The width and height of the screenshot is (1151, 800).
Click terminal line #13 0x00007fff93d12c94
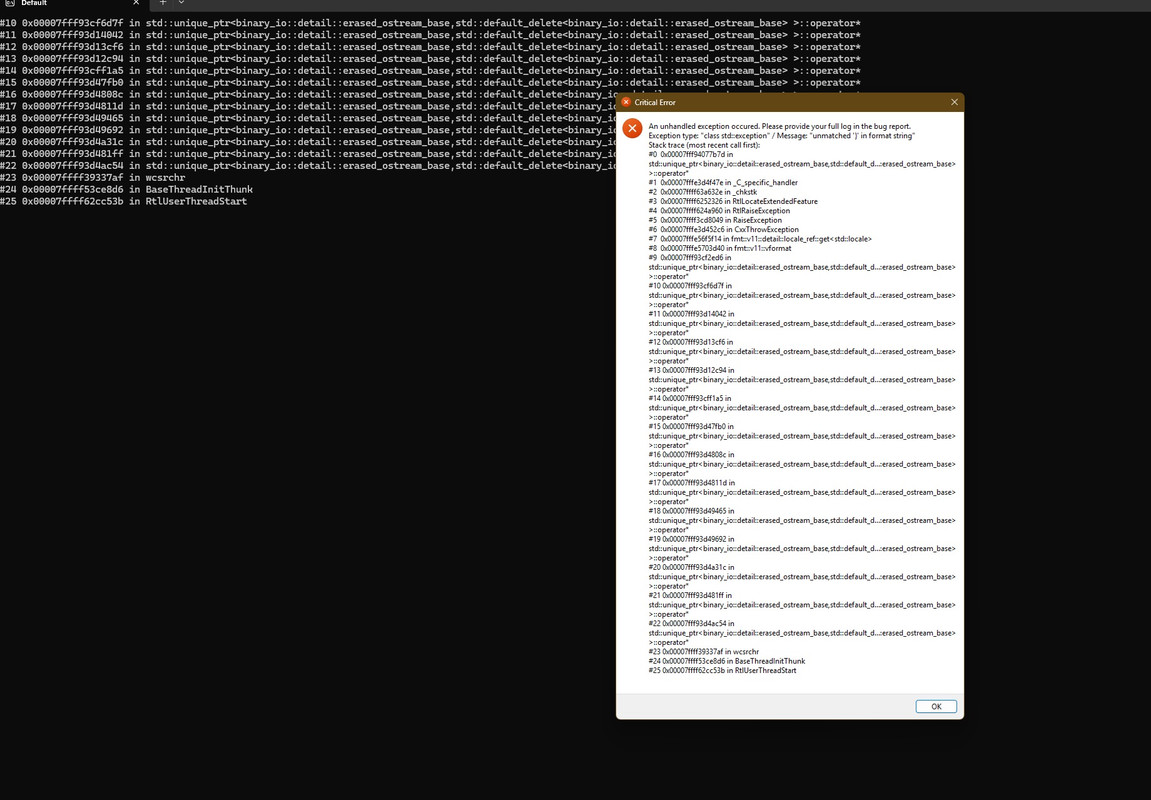(430, 59)
